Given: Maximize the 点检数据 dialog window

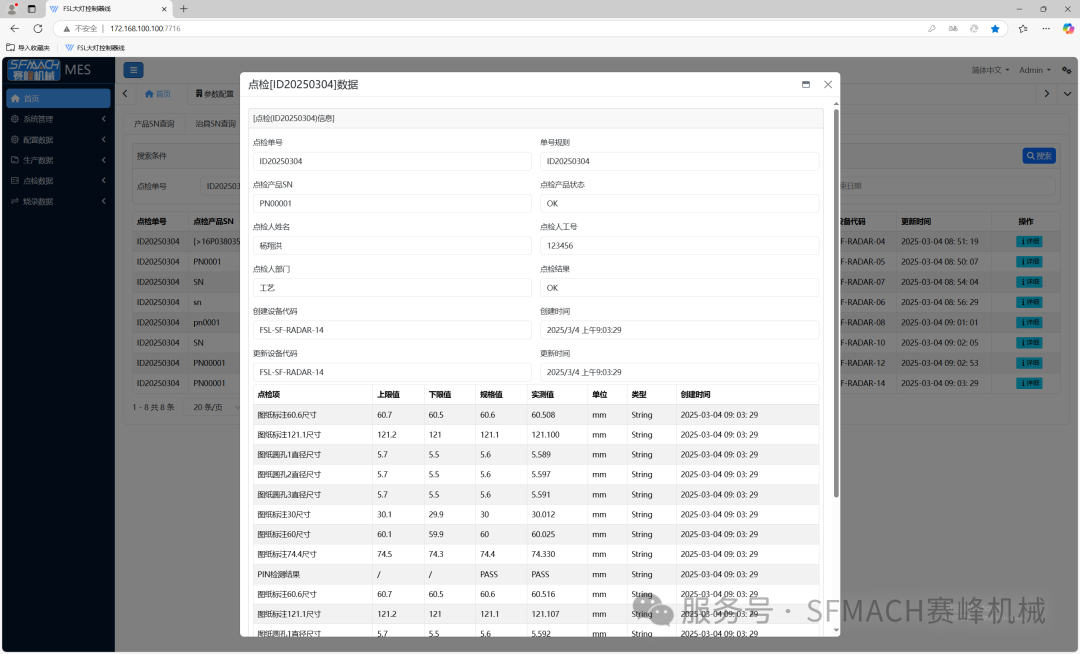Looking at the screenshot, I should pos(806,85).
